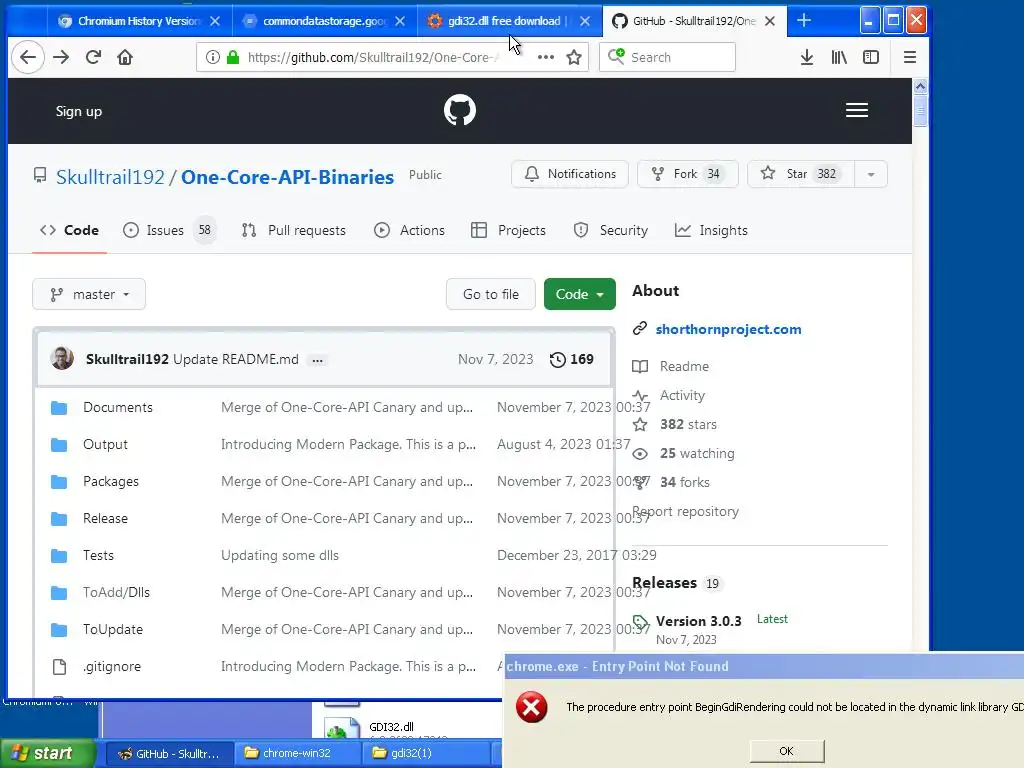The height and width of the screenshot is (768, 1024).
Task: Click the Firefox Search input field
Action: 667,57
